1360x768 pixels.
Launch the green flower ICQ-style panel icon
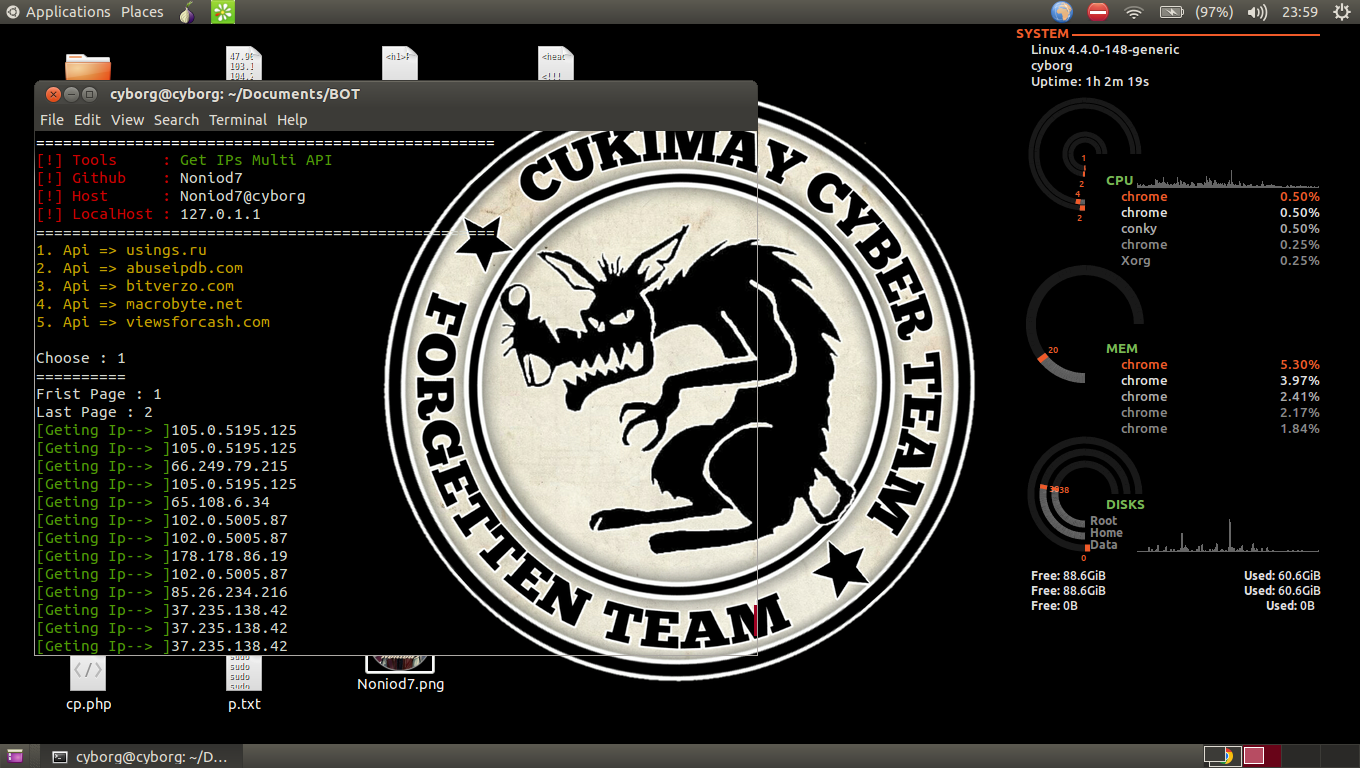coord(224,12)
